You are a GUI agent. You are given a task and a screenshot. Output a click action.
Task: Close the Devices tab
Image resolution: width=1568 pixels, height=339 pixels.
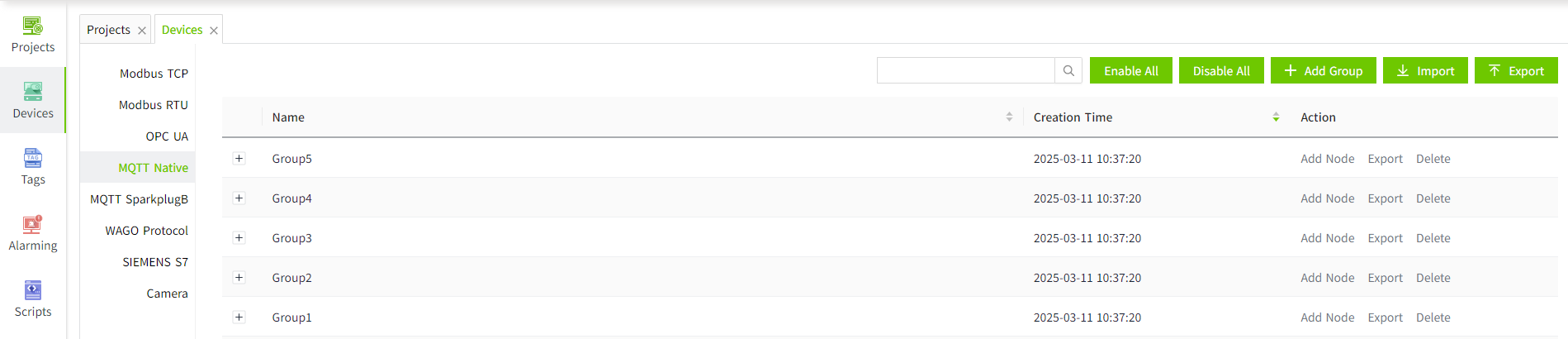pyautogui.click(x=214, y=31)
